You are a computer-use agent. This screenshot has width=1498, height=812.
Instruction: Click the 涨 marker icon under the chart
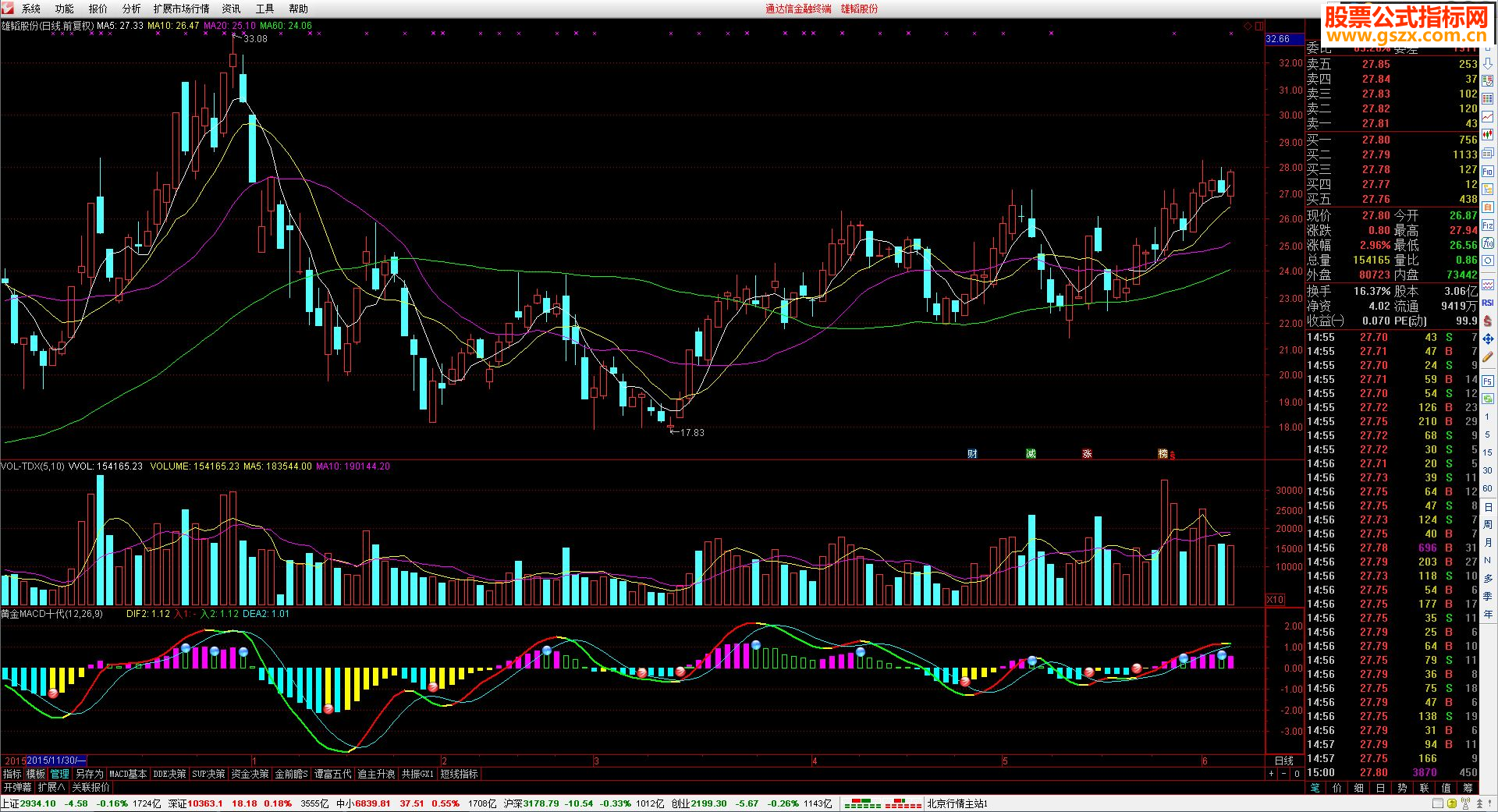(x=1087, y=454)
